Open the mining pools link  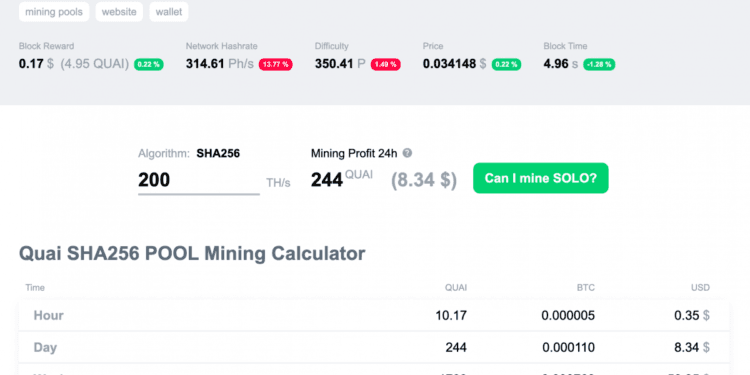coord(54,12)
